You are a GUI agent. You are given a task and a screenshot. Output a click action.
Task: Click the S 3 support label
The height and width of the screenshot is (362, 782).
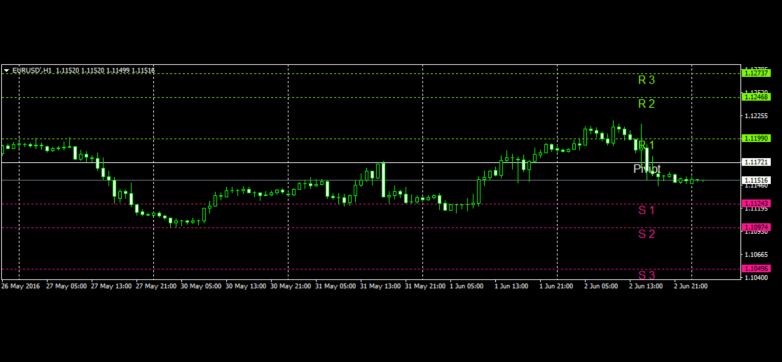pos(646,275)
